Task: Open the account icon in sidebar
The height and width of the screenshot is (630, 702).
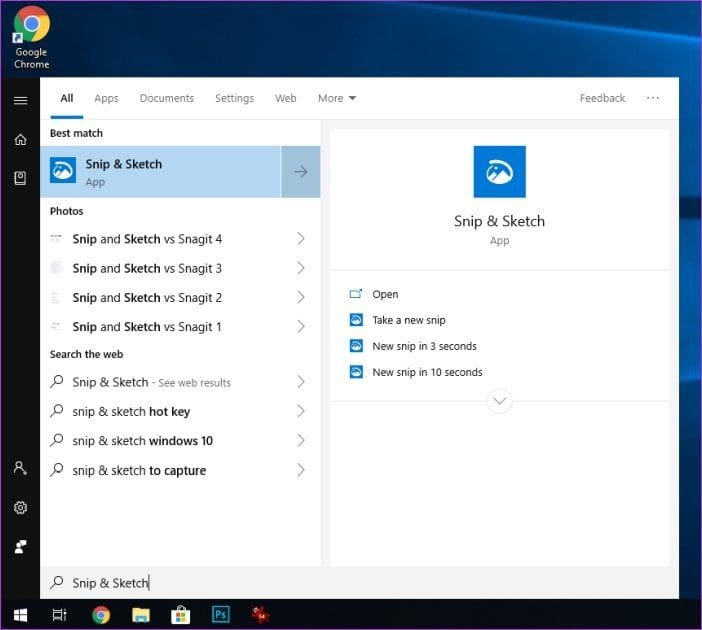Action: [x=20, y=468]
